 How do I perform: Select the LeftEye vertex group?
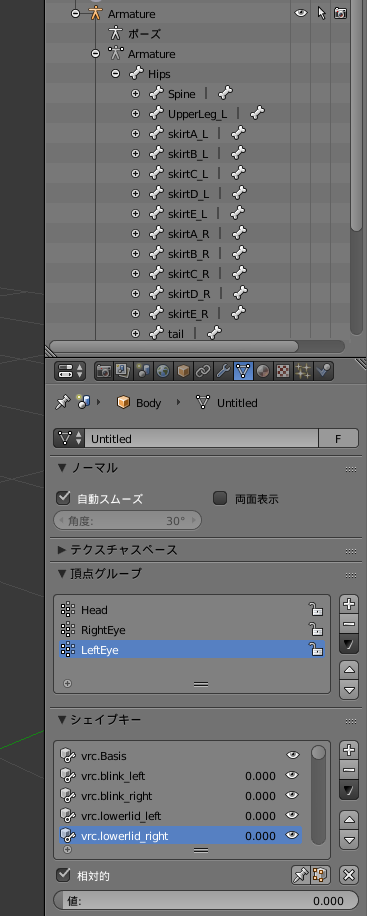coord(192,650)
